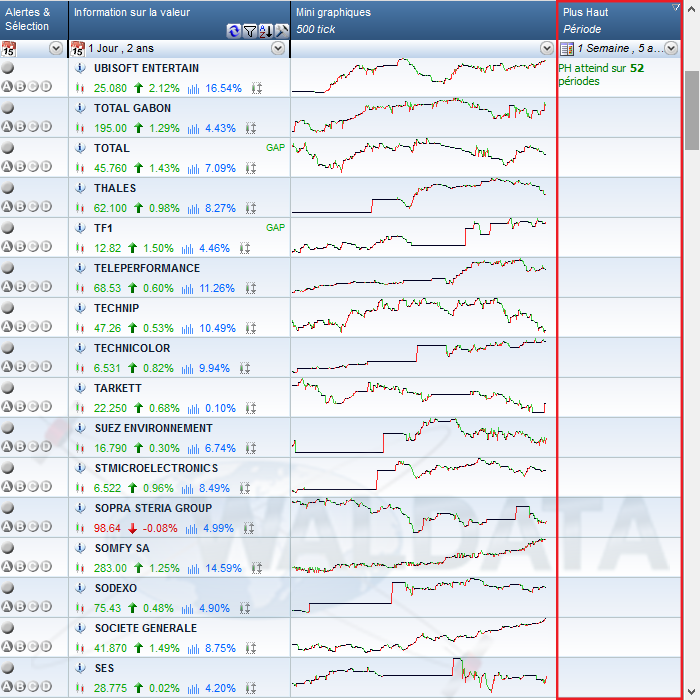The image size is (700, 700).
Task: Click candlestick chart icon for UBISOFT ENTERTAIN
Action: [80, 88]
